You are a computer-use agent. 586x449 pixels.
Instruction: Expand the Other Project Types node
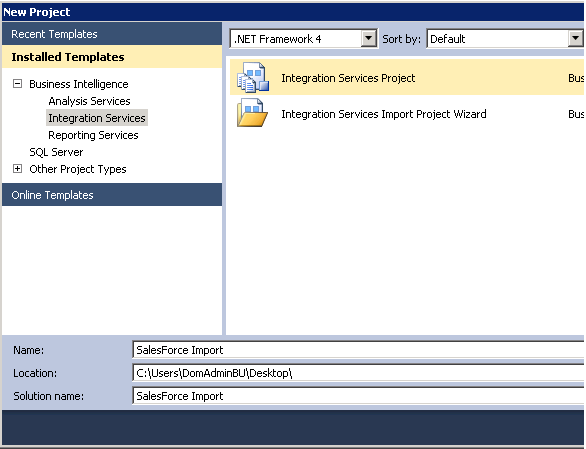17,169
